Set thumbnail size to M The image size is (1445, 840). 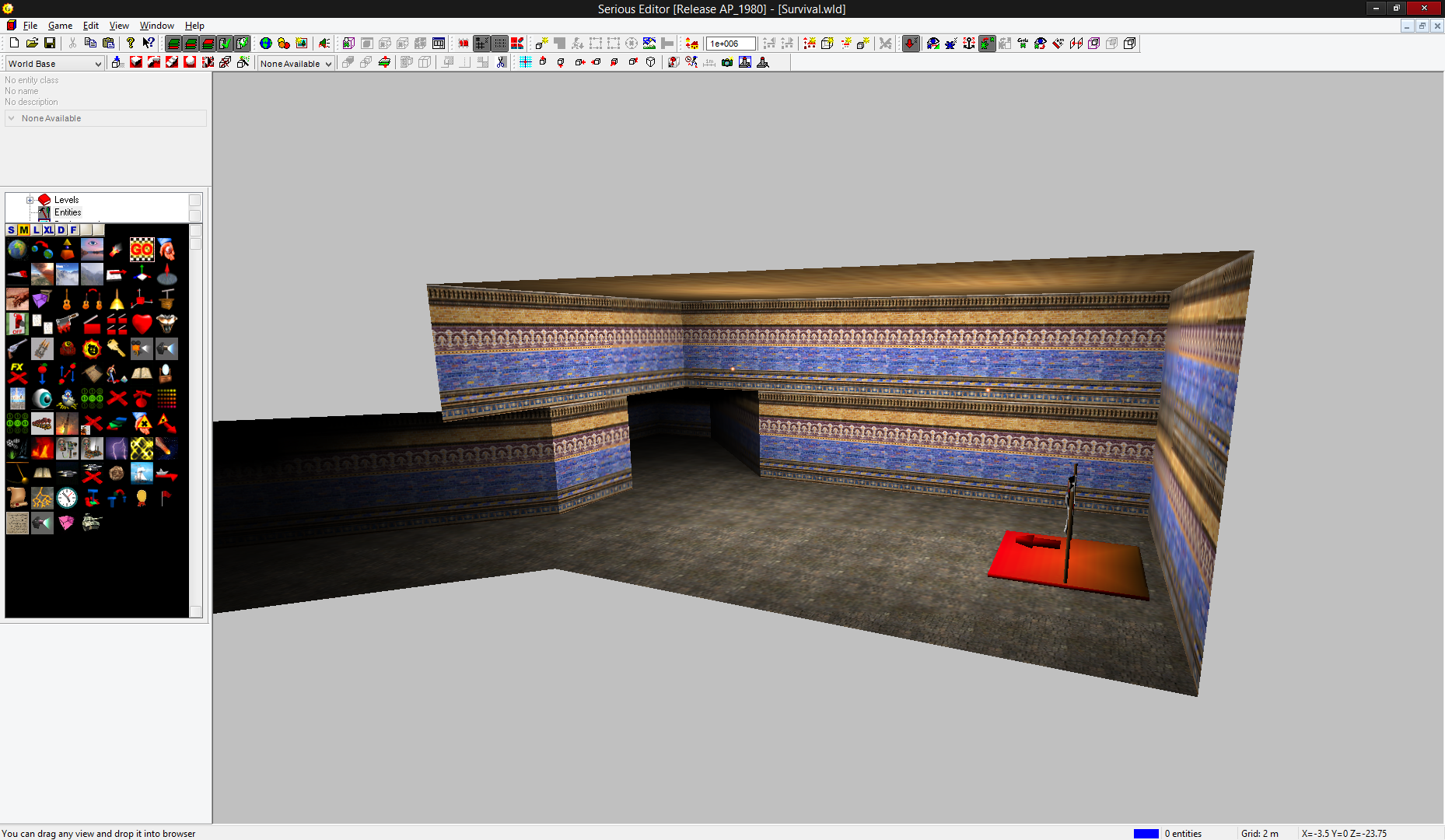tap(23, 229)
